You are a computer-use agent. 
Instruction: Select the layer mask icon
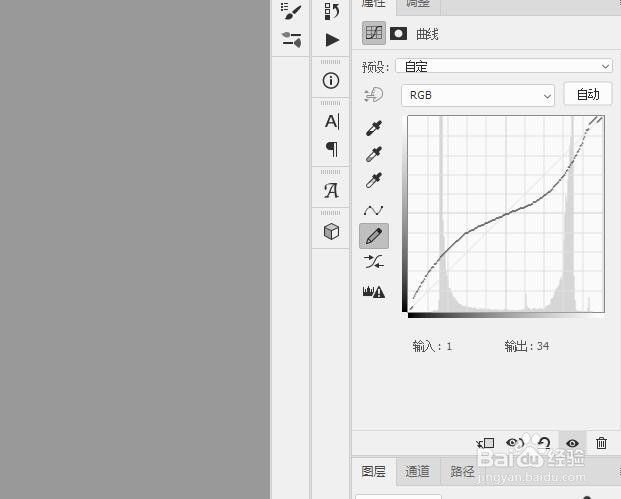point(398,34)
